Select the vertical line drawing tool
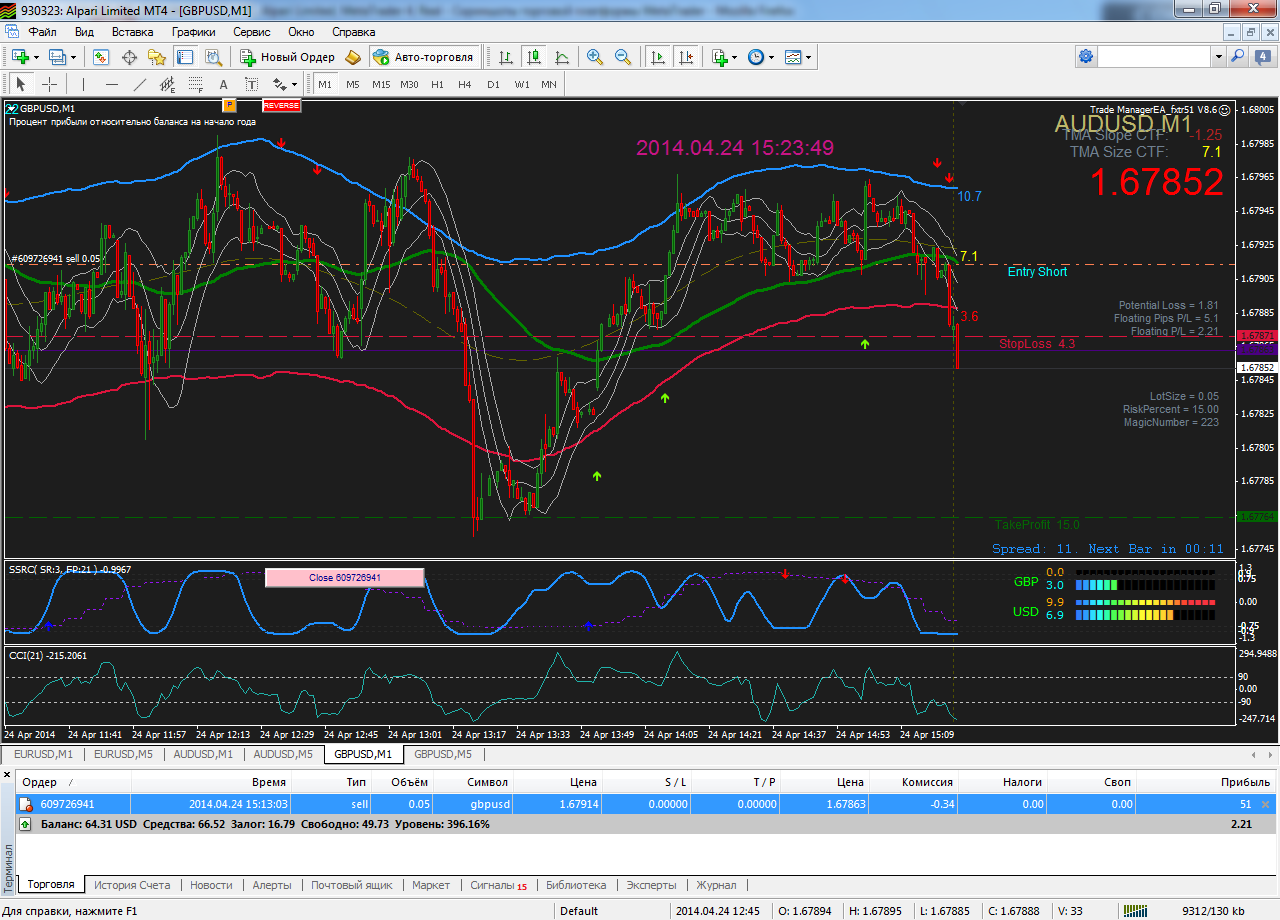The width and height of the screenshot is (1280, 920). (x=84, y=84)
